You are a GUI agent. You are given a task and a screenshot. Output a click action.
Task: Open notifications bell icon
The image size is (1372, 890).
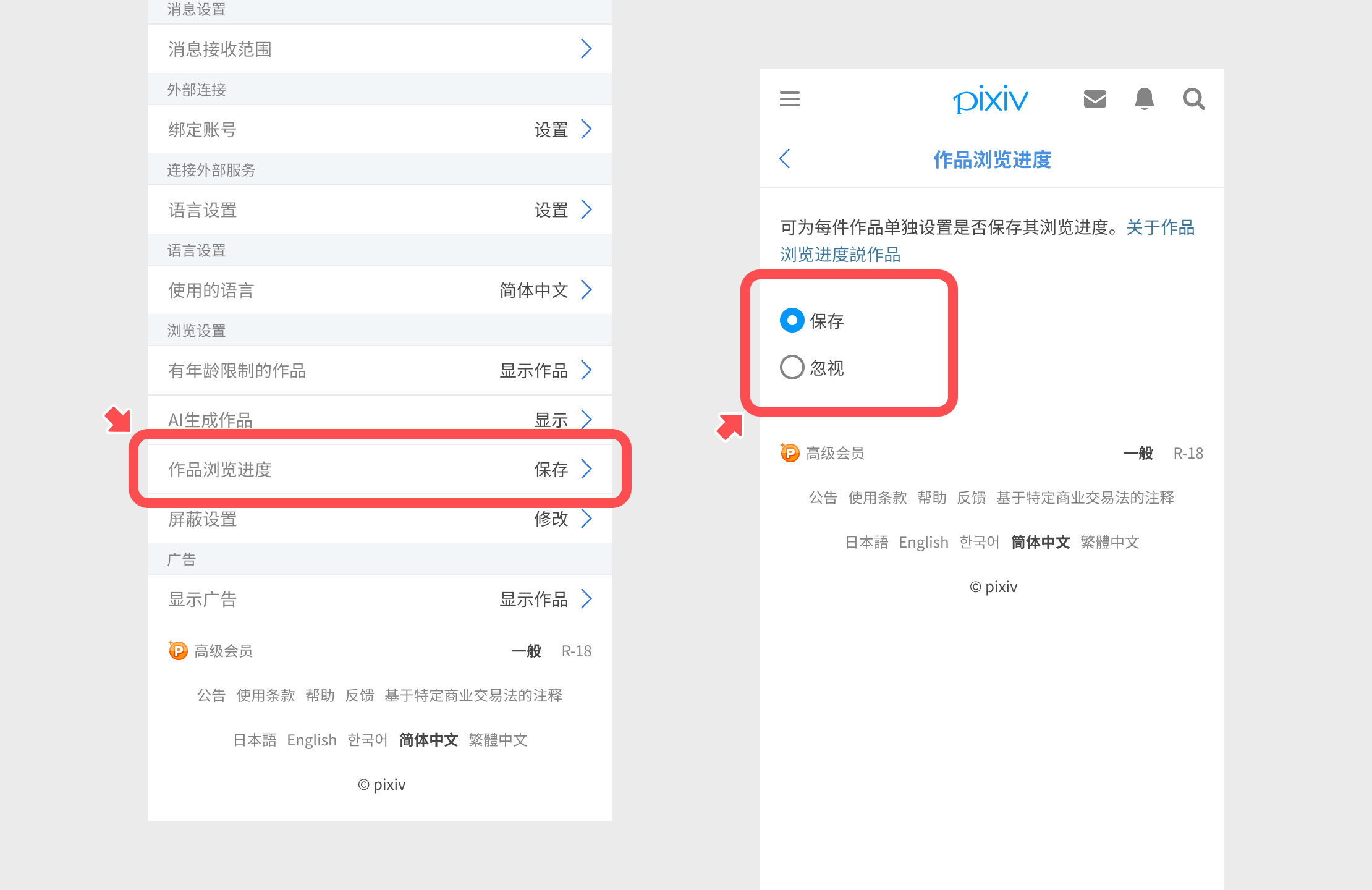pyautogui.click(x=1144, y=99)
